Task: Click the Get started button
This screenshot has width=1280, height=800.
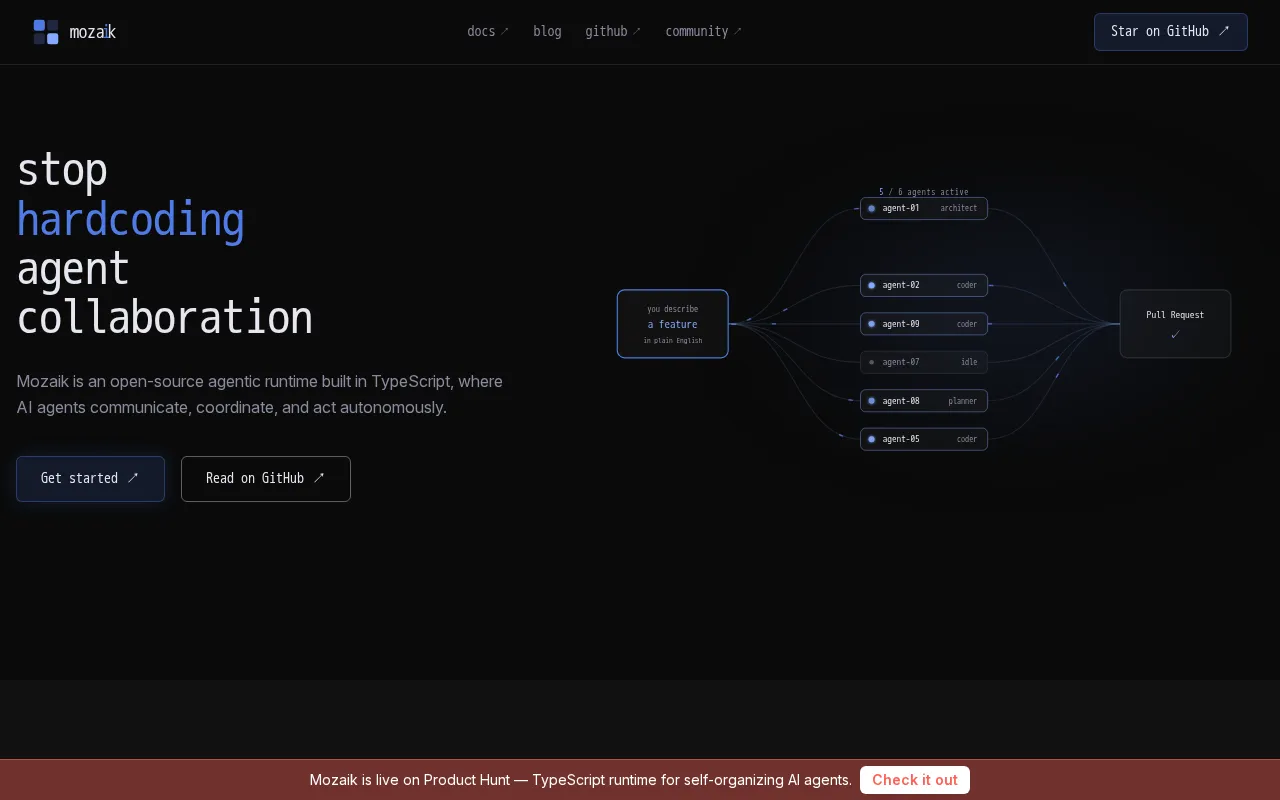Action: [90, 479]
